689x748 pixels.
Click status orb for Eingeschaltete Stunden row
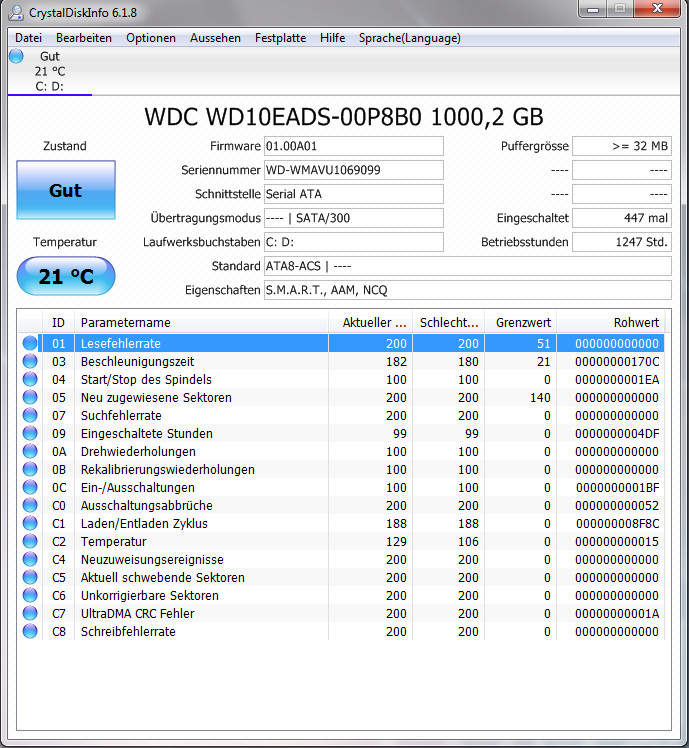(x=30, y=433)
